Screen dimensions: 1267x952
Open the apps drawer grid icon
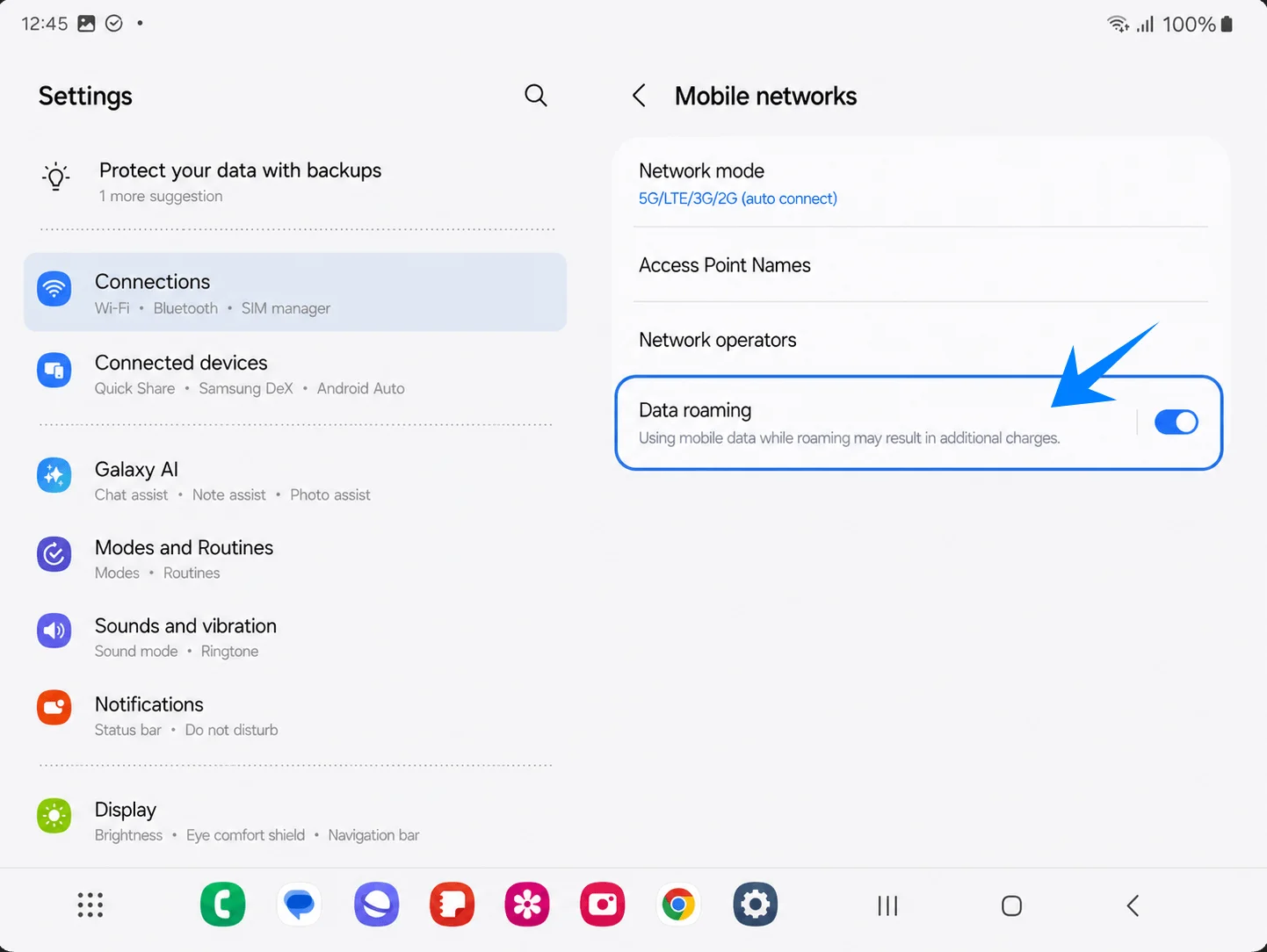90,905
